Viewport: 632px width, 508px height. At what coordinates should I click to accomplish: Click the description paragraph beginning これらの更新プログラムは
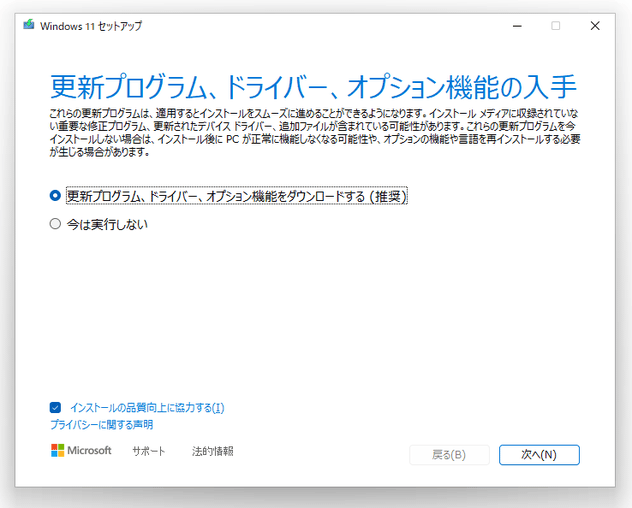pyautogui.click(x=315, y=133)
